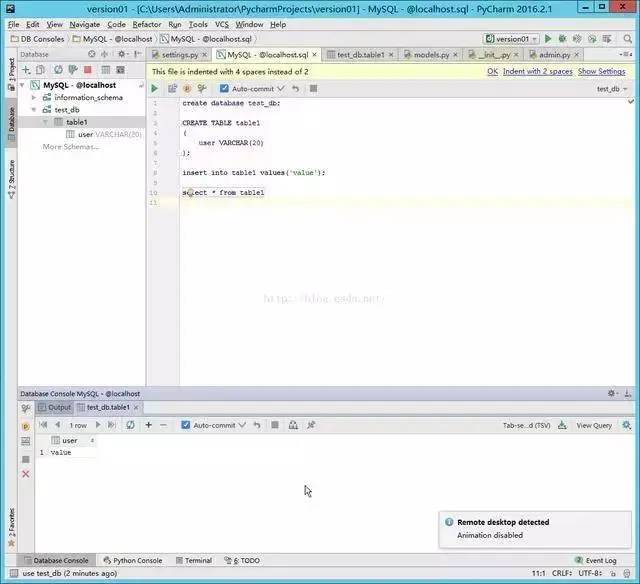
Task: Click the Export data download icon
Action: tap(562, 425)
